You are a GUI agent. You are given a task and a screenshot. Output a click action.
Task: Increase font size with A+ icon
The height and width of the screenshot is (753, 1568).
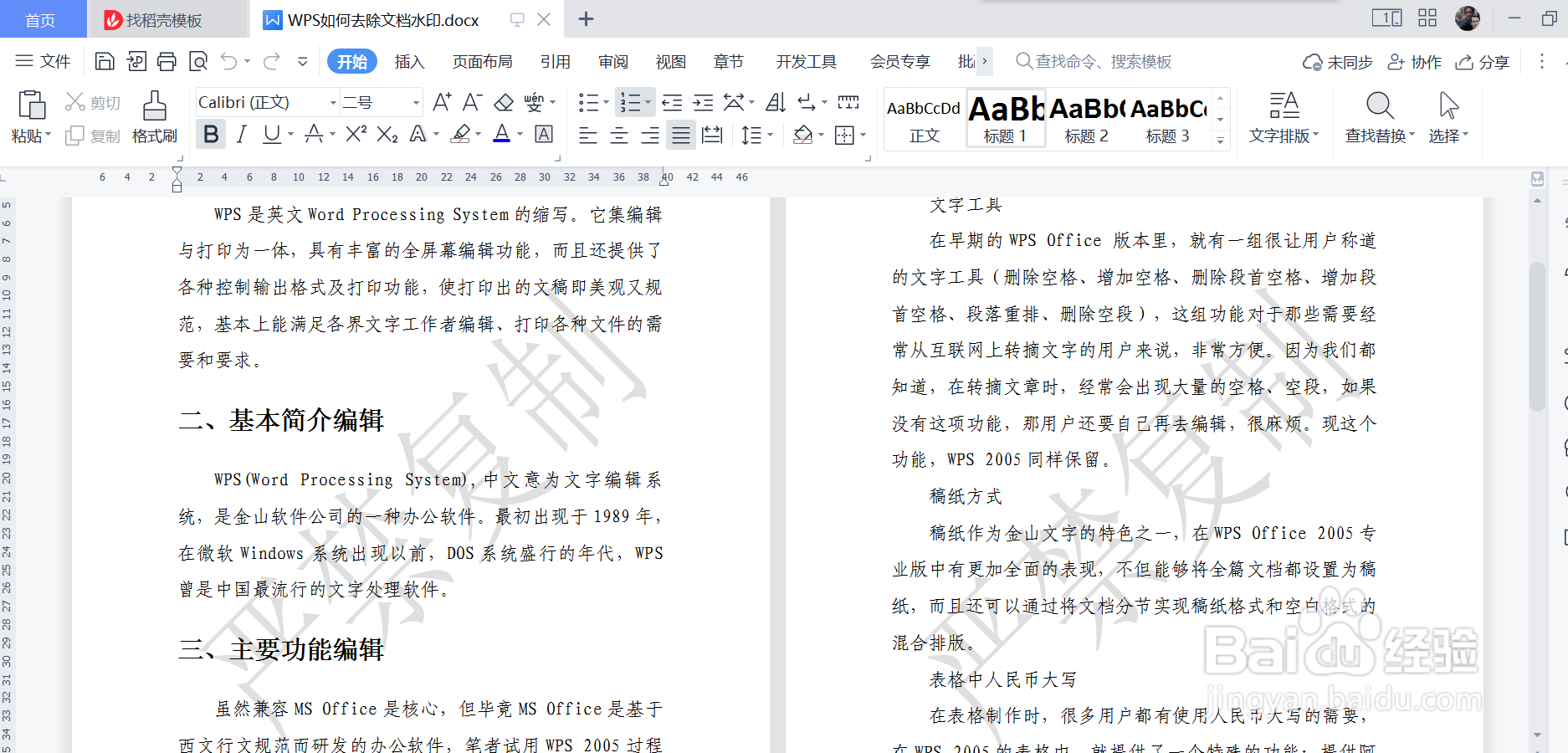(442, 102)
